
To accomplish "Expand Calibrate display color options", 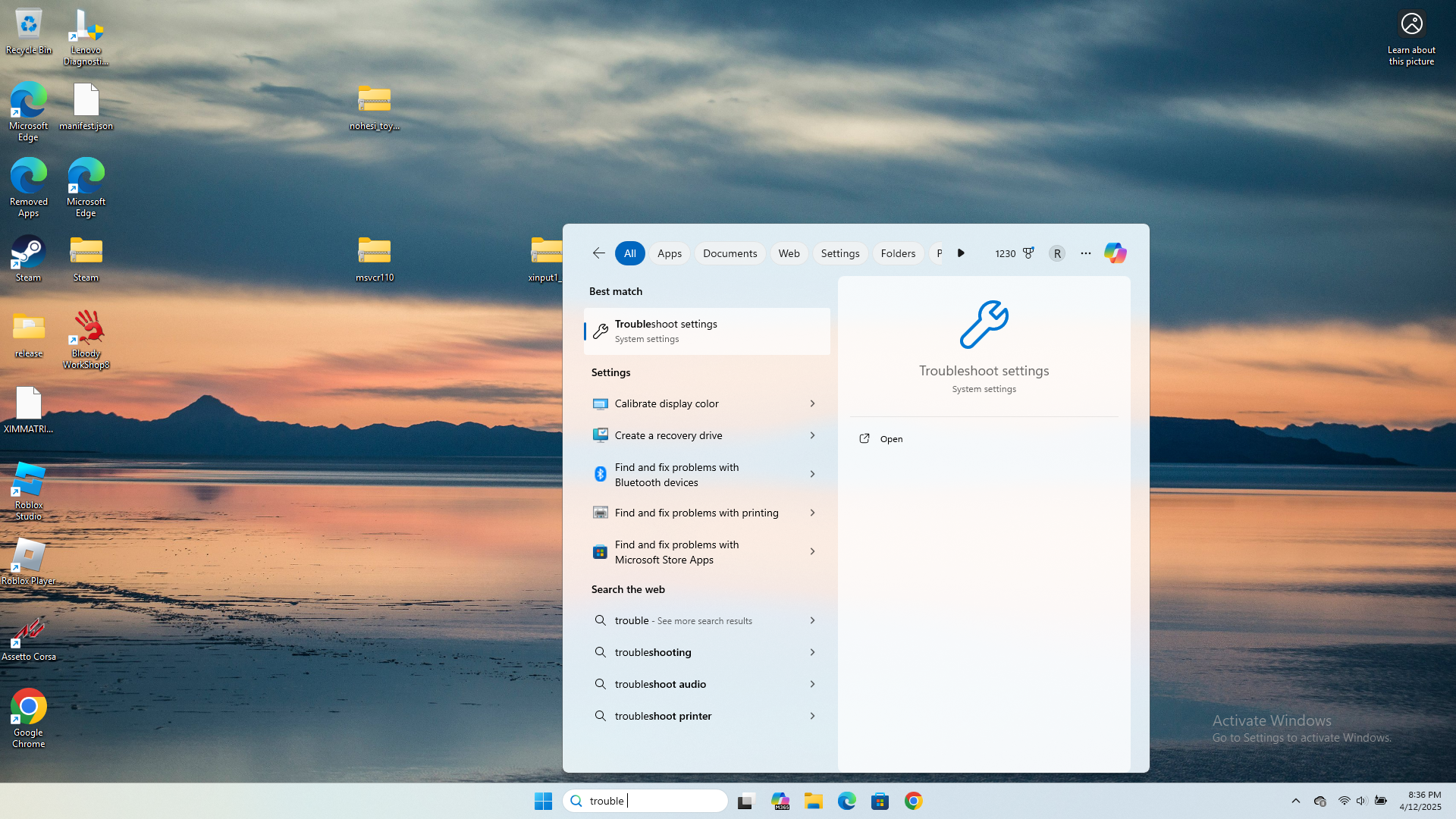I will (x=812, y=403).
